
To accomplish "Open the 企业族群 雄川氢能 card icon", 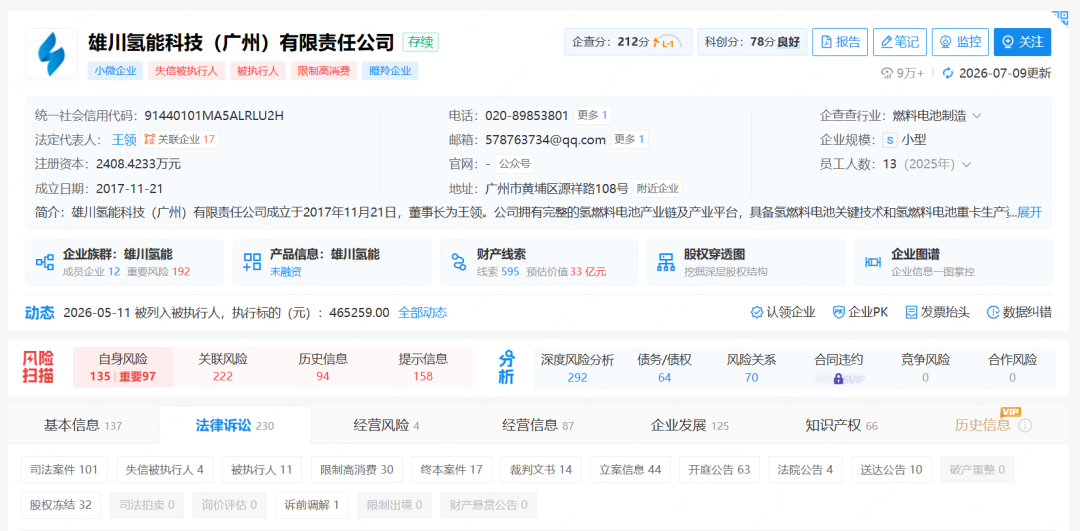I will pos(45,262).
